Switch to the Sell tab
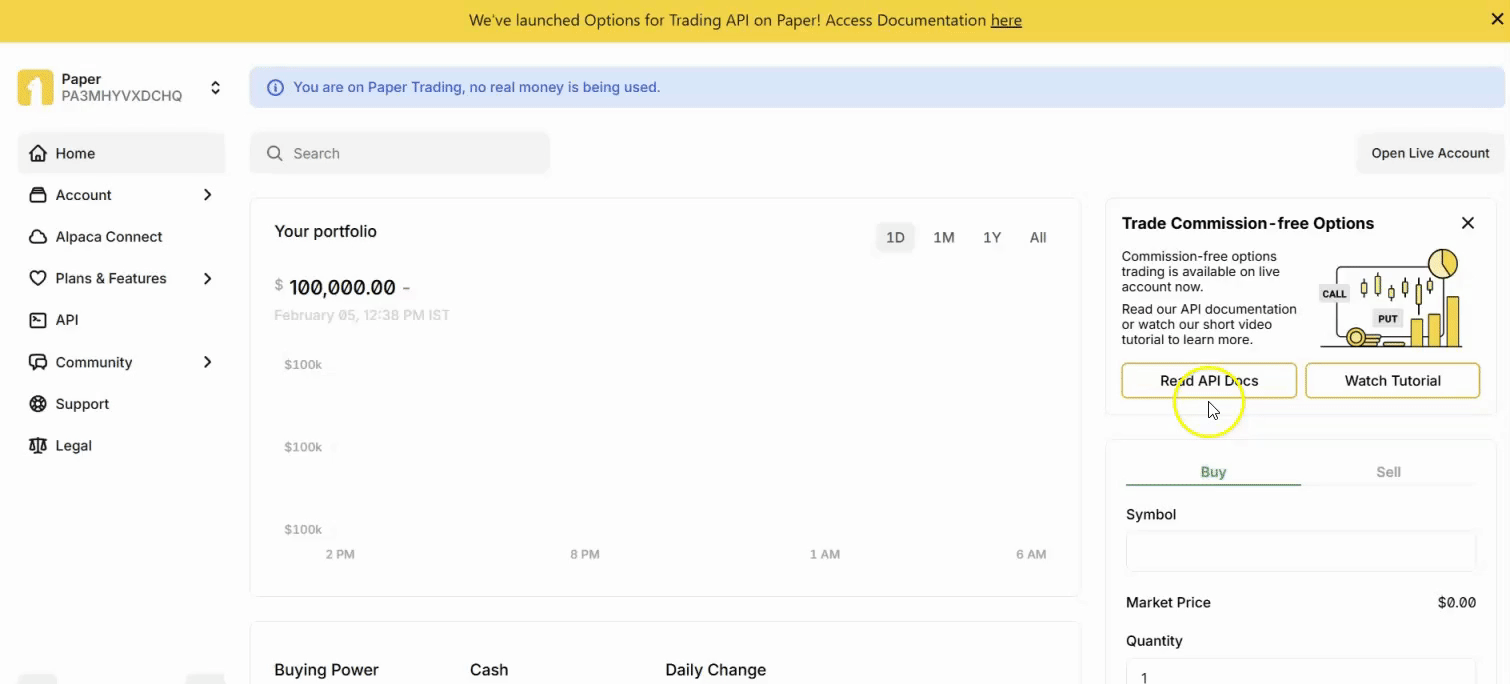Screen dimensions: 1510x684 coord(1388,472)
